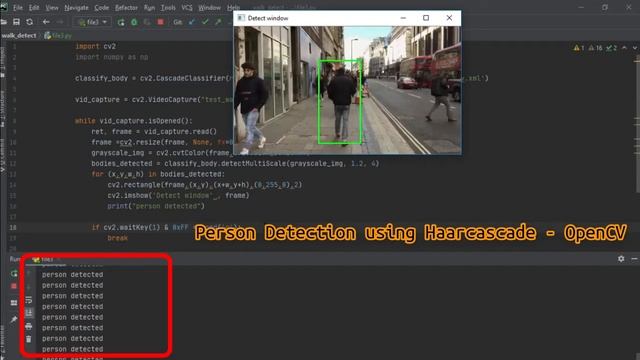Image resolution: width=640 pixels, height=360 pixels.
Task: Click the red Stop button in main toolbar
Action: (160, 22)
